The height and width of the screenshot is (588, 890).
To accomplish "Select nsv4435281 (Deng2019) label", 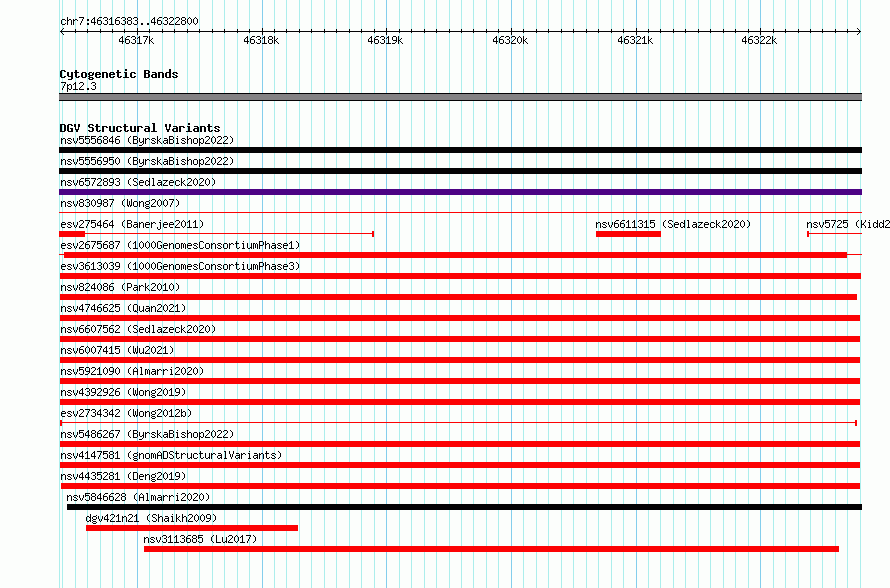I will 123,476.
